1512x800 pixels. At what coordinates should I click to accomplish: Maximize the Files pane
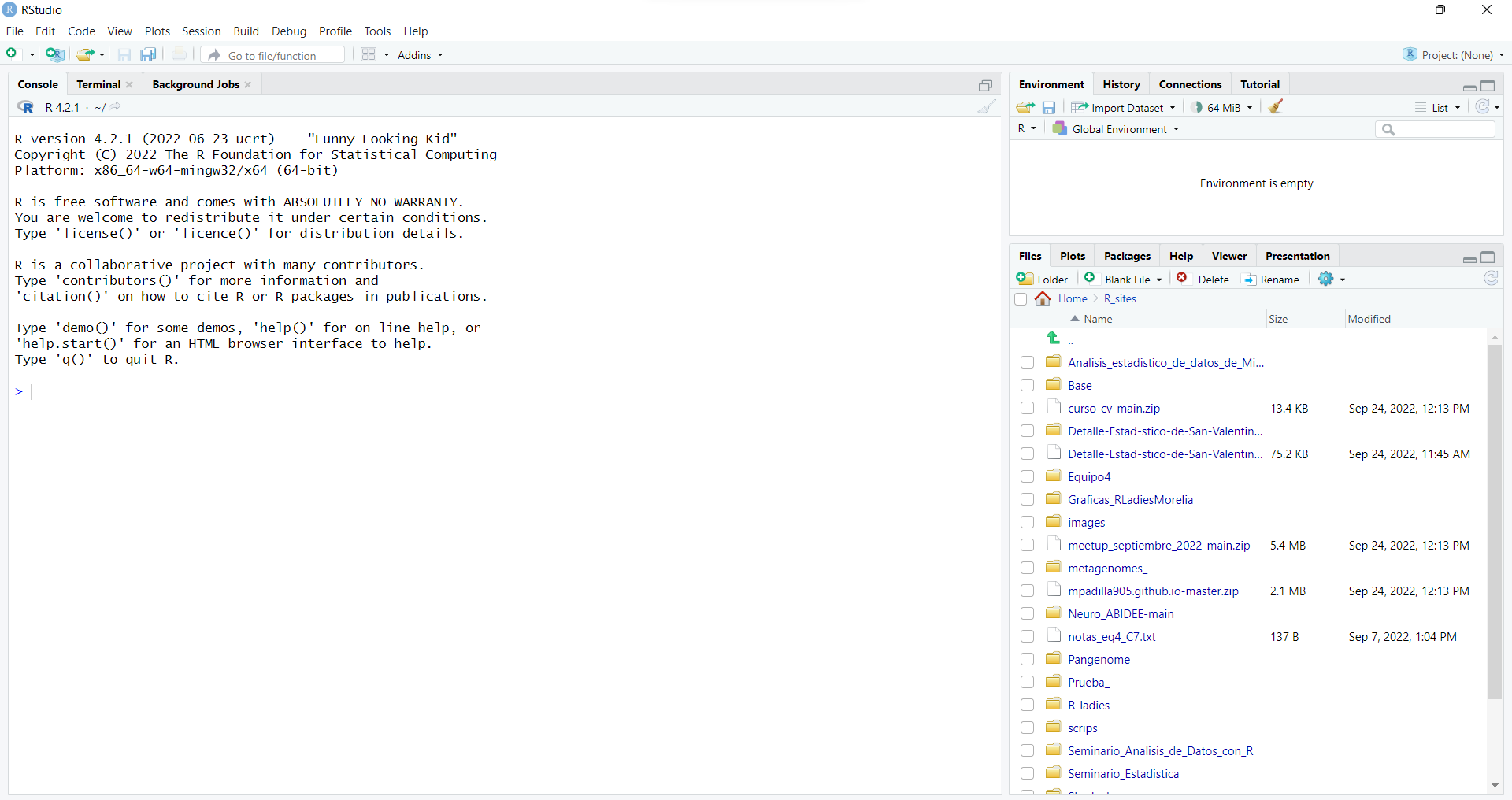pyautogui.click(x=1488, y=257)
